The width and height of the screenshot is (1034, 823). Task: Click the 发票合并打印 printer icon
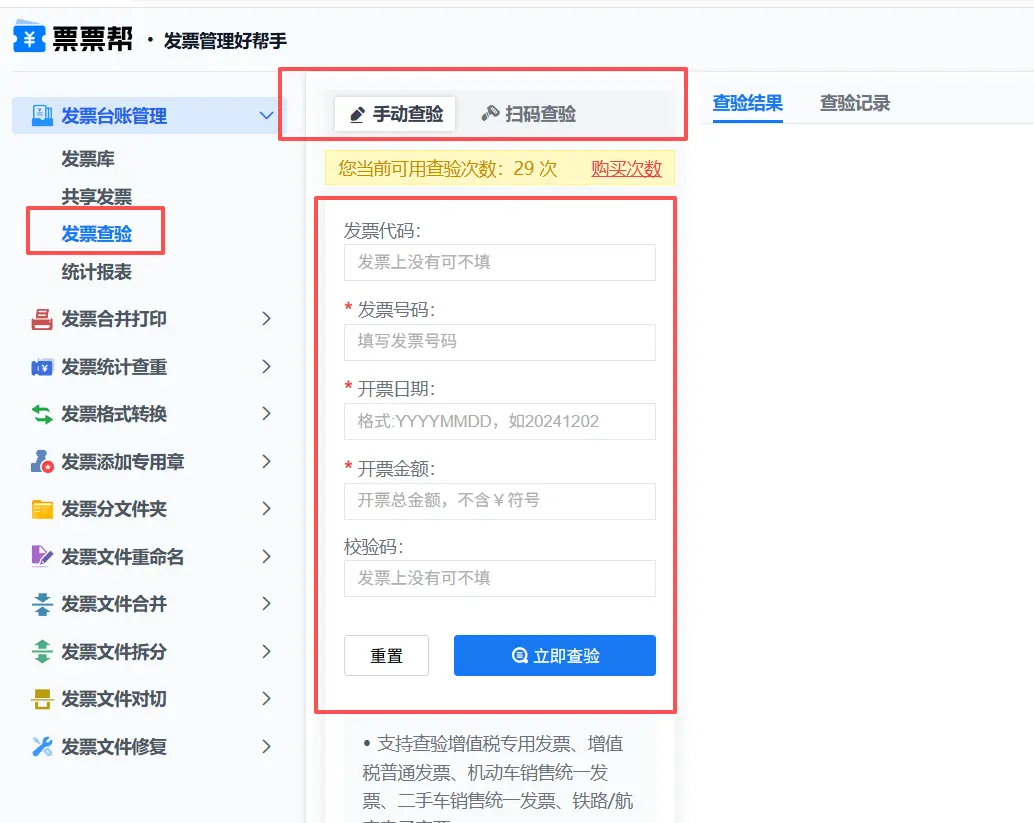click(42, 319)
